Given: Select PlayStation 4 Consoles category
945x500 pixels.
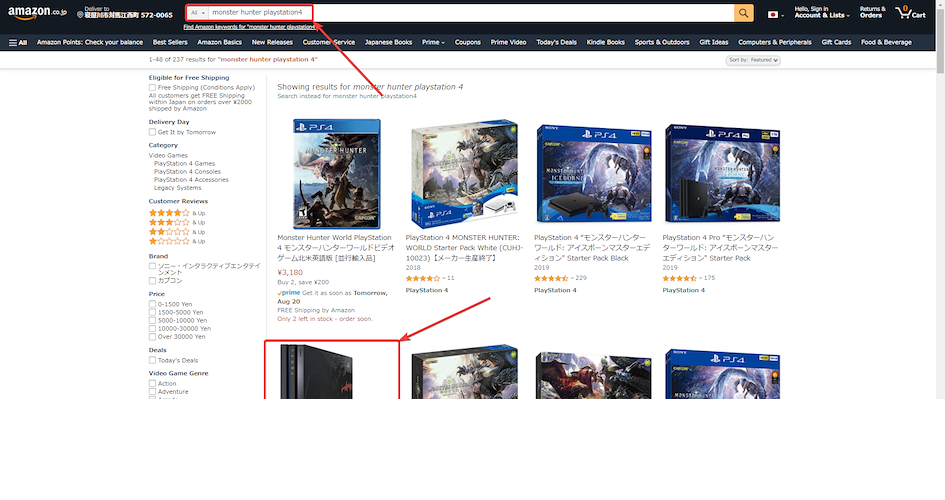Looking at the screenshot, I should pyautogui.click(x=187, y=172).
